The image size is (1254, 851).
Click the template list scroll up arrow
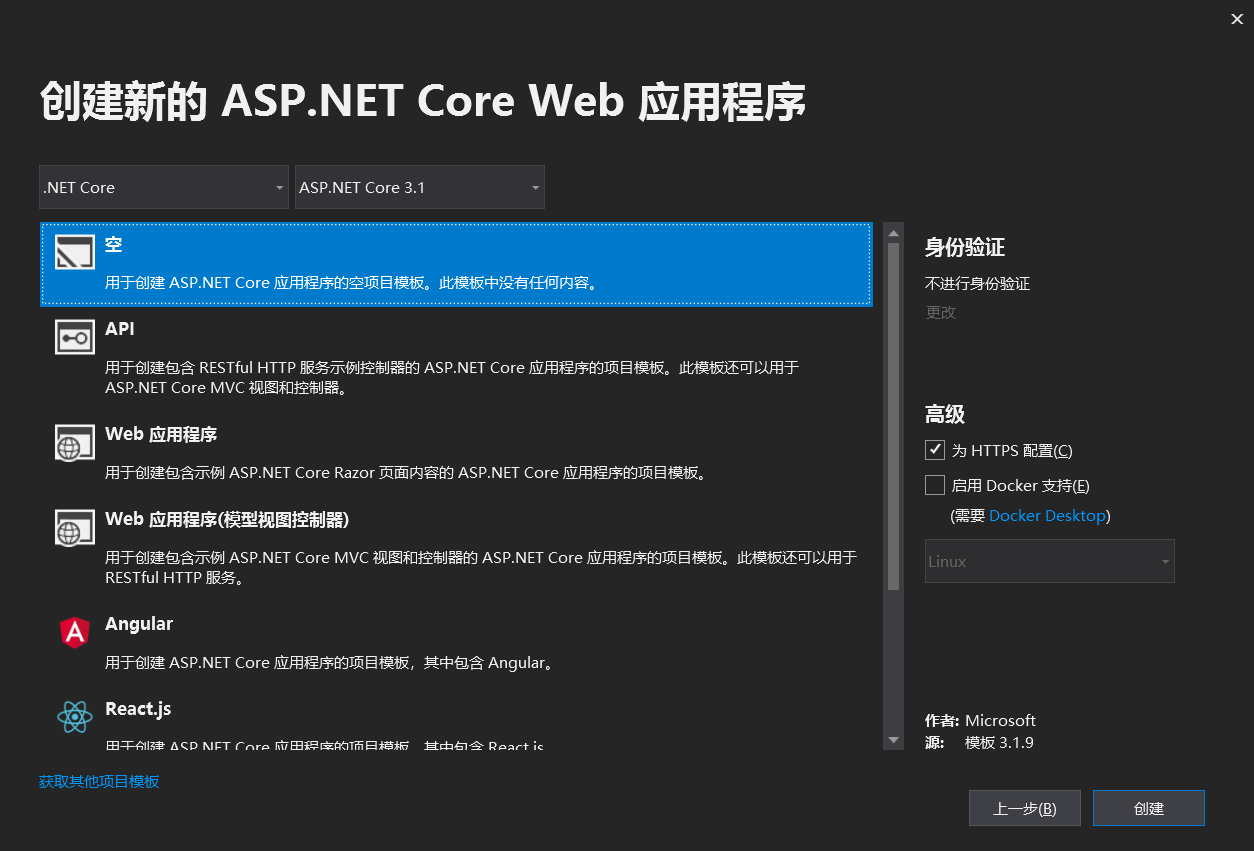894,232
